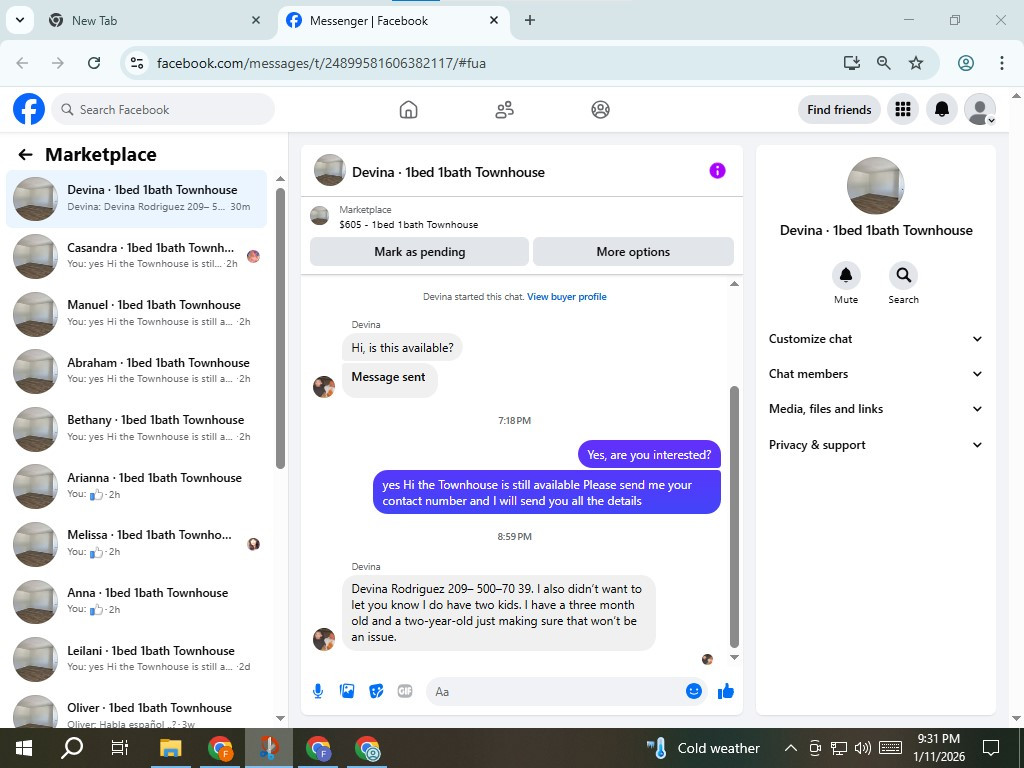Screen dimensions: 1024x768
Task: Reload the page with the browser refresh icon
Action: pos(94,63)
